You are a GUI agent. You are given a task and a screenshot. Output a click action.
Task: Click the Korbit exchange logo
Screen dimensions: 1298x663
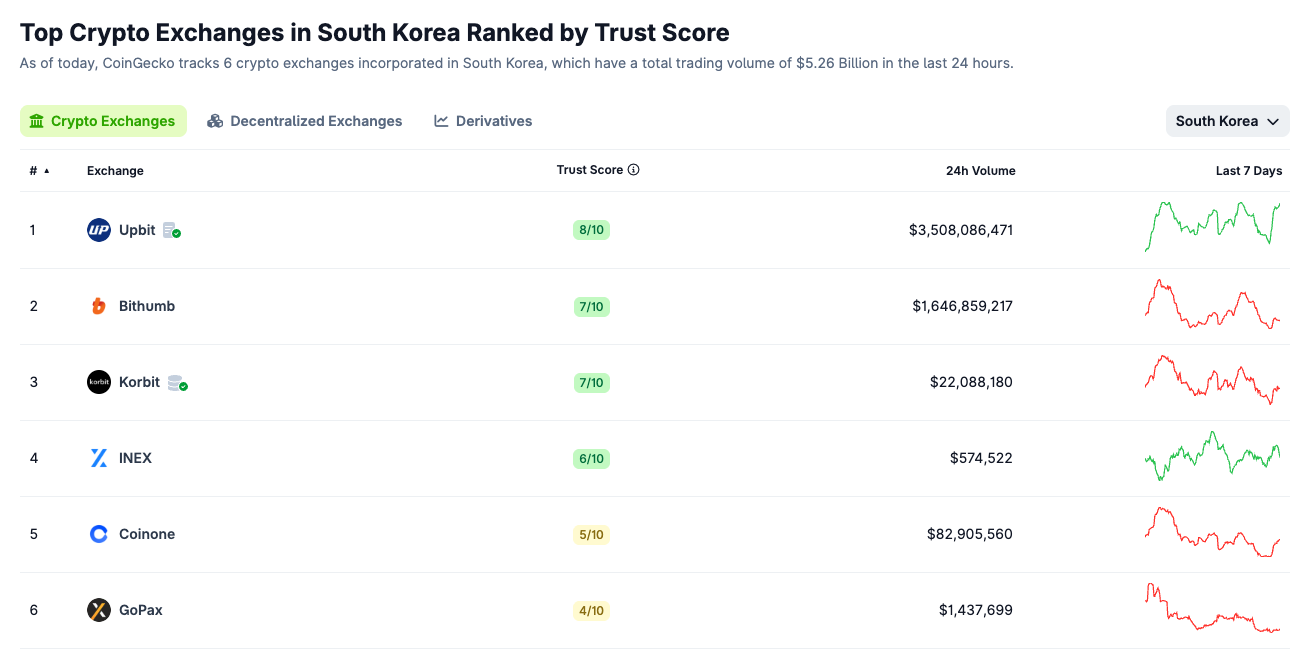point(99,382)
